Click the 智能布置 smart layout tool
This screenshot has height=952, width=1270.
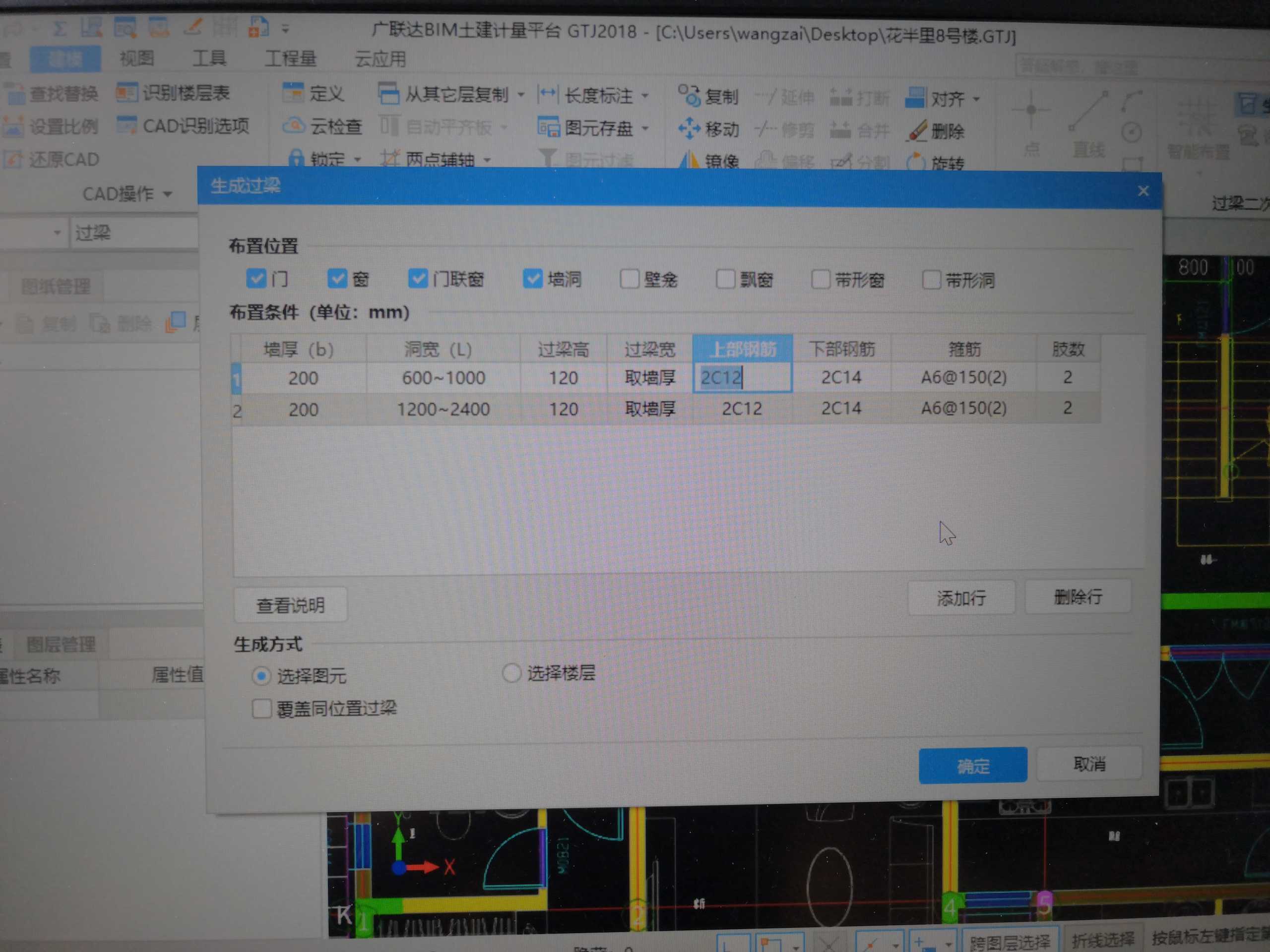[1199, 128]
